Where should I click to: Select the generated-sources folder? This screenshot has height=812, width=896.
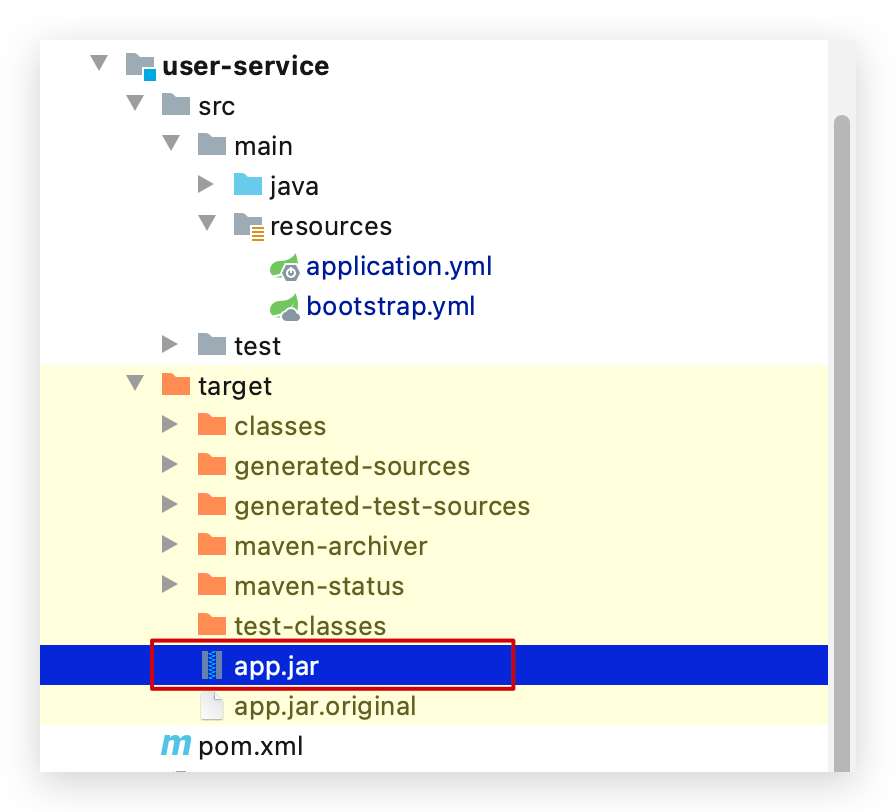(351, 466)
